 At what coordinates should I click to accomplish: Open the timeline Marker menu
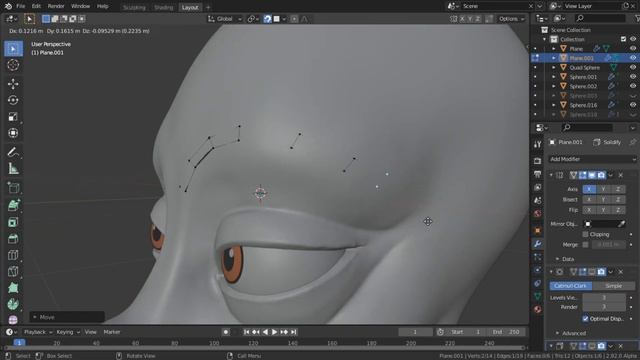point(112,332)
